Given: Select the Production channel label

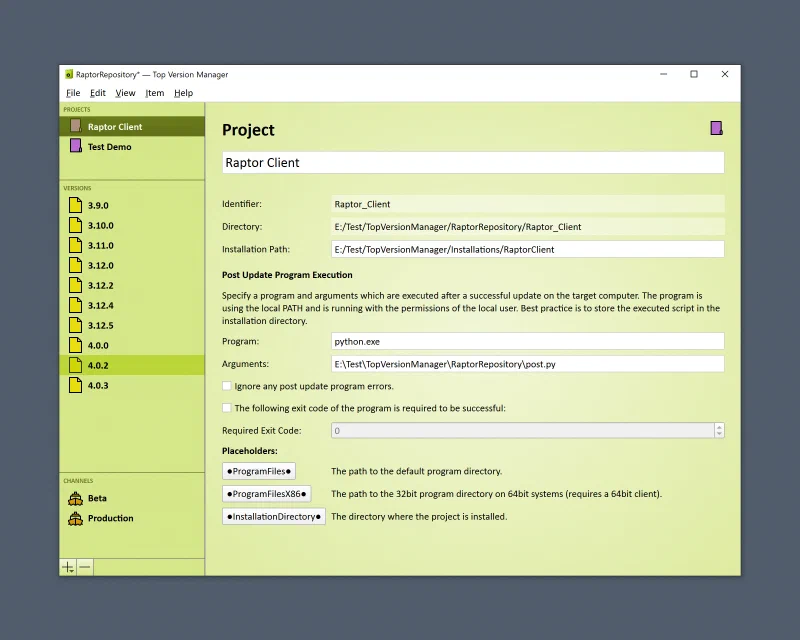Looking at the screenshot, I should 110,518.
